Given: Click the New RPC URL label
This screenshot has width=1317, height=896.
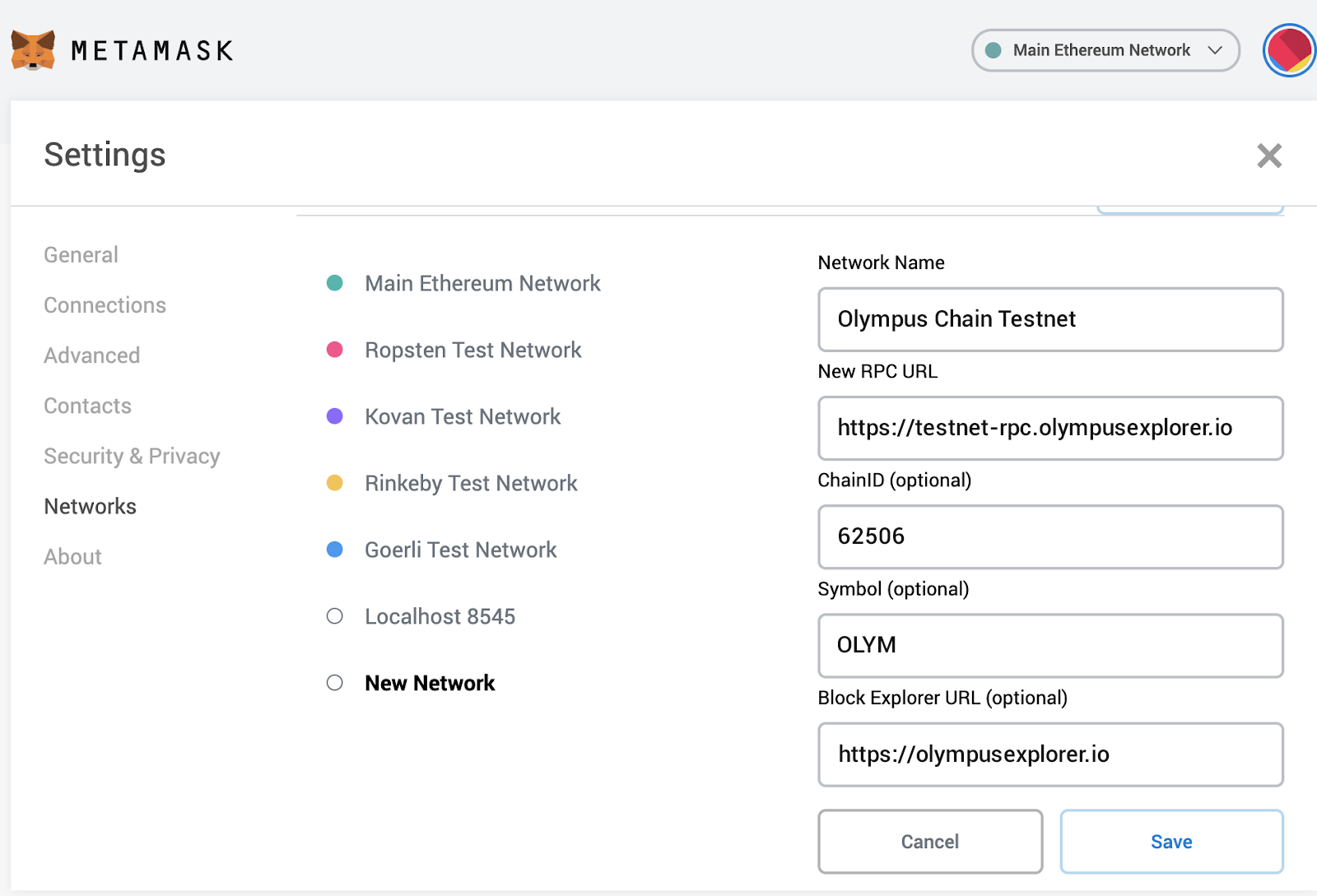Looking at the screenshot, I should tap(877, 371).
